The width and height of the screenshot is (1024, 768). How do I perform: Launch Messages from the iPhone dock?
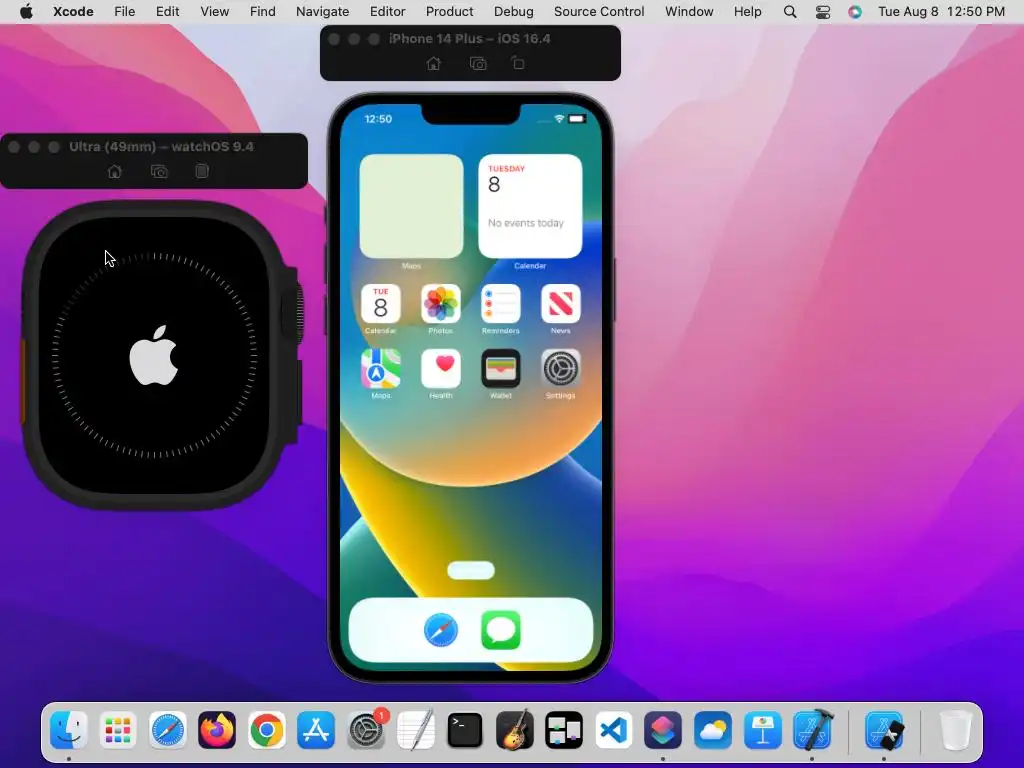(x=501, y=630)
